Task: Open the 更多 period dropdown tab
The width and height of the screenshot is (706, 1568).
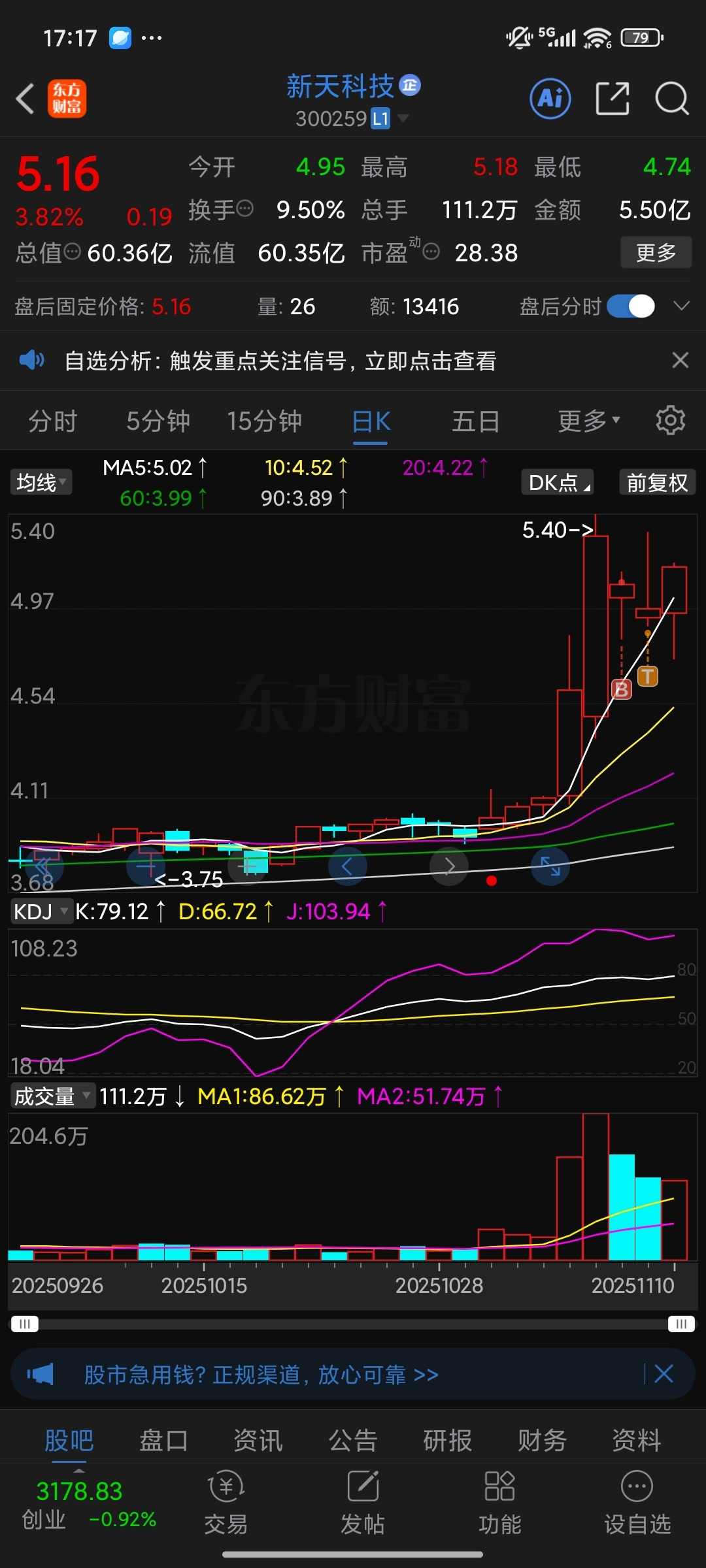Action: 589,421
